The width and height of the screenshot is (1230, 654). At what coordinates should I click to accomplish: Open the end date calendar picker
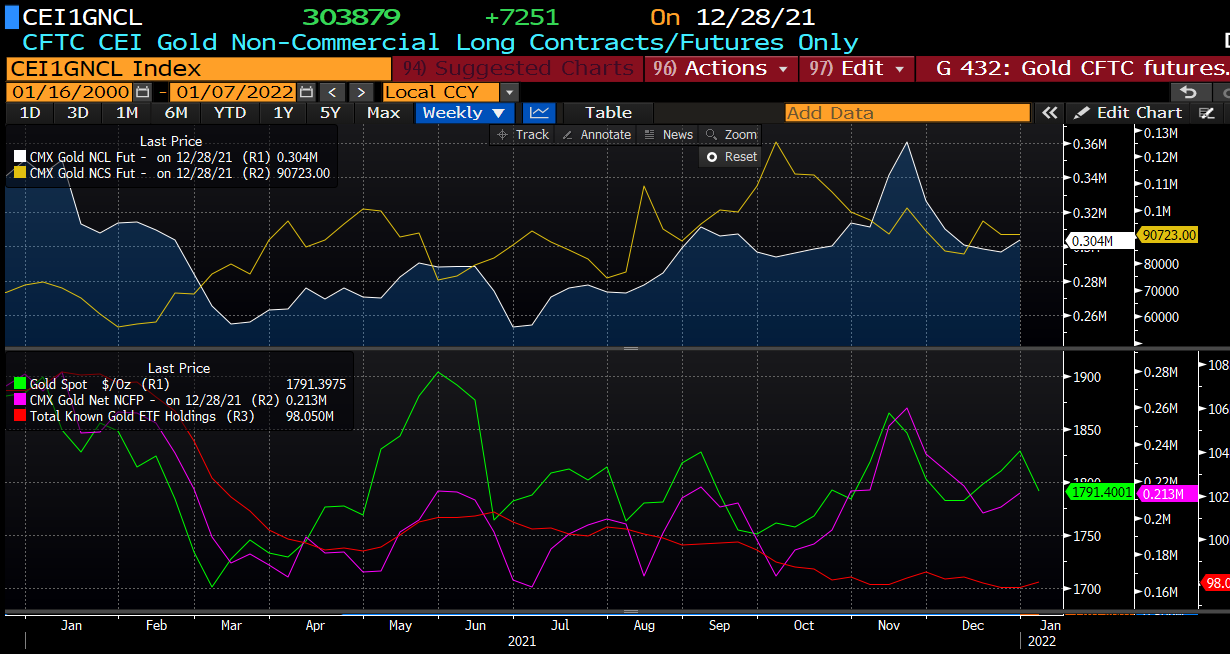[306, 92]
